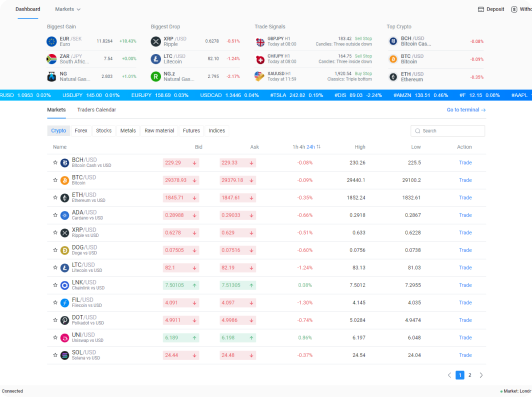Open the Markets dropdown in top navigation

coord(68,9)
